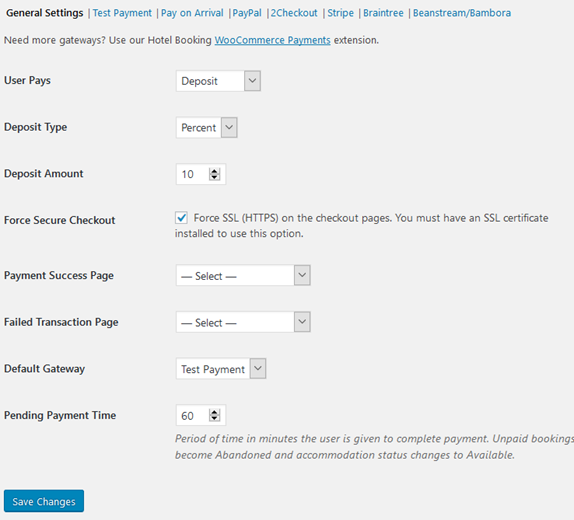This screenshot has width=574, height=520.
Task: Click the Deposit Amount number field
Action: coord(201,174)
